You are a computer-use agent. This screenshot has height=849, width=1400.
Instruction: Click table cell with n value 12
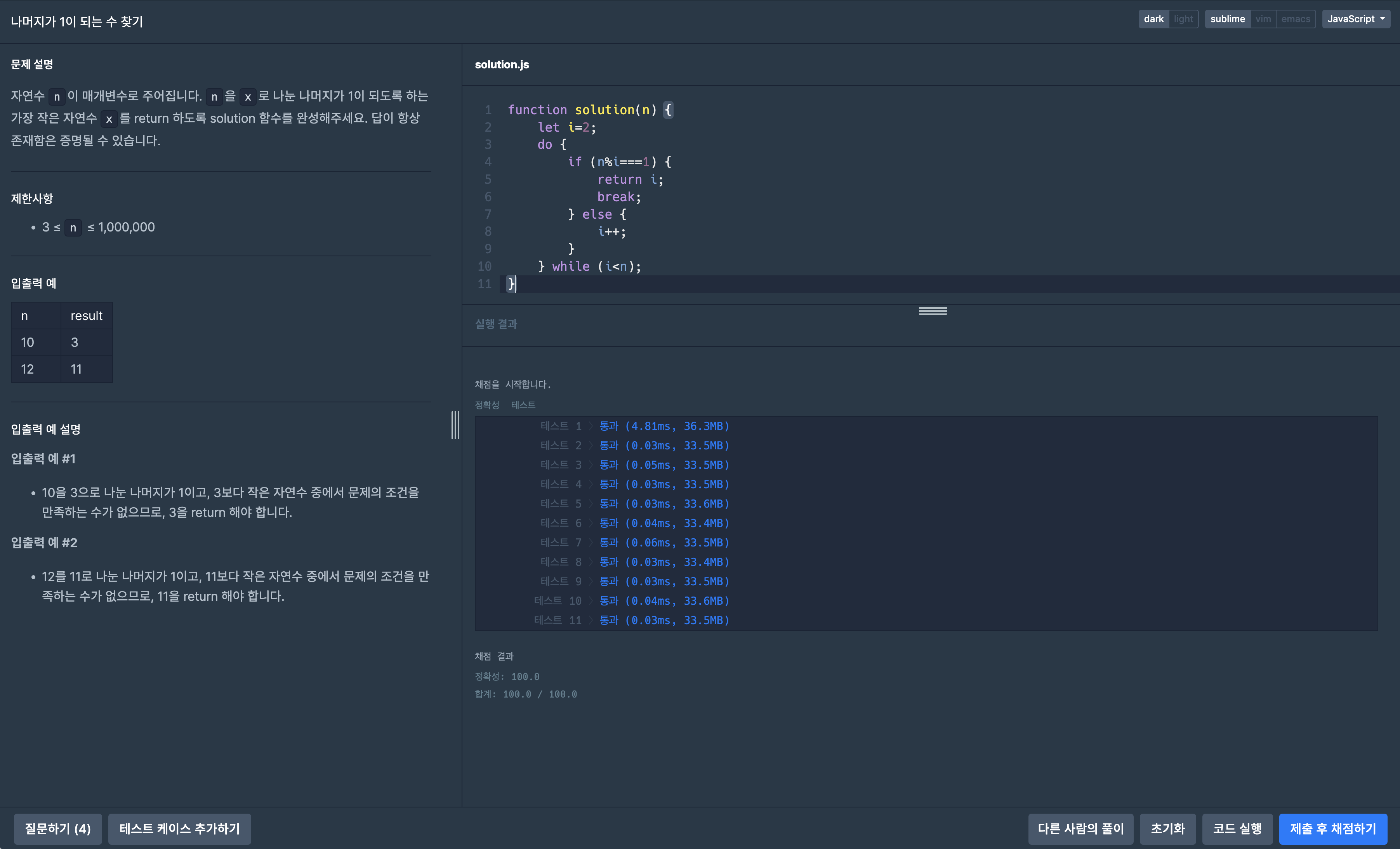pyautogui.click(x=36, y=369)
